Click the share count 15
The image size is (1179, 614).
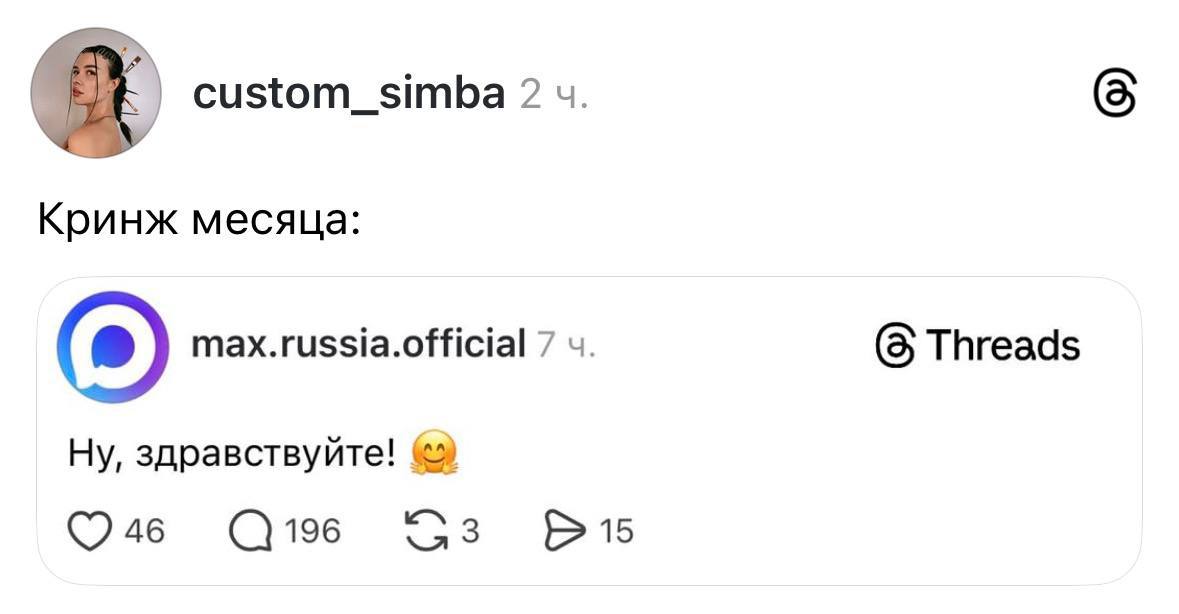tap(617, 531)
